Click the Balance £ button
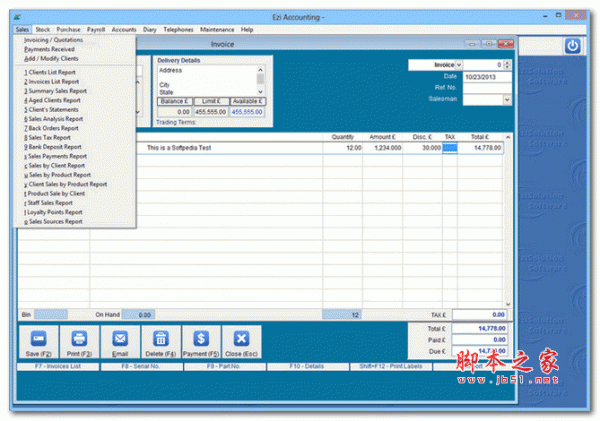600x421 pixels. (x=174, y=101)
